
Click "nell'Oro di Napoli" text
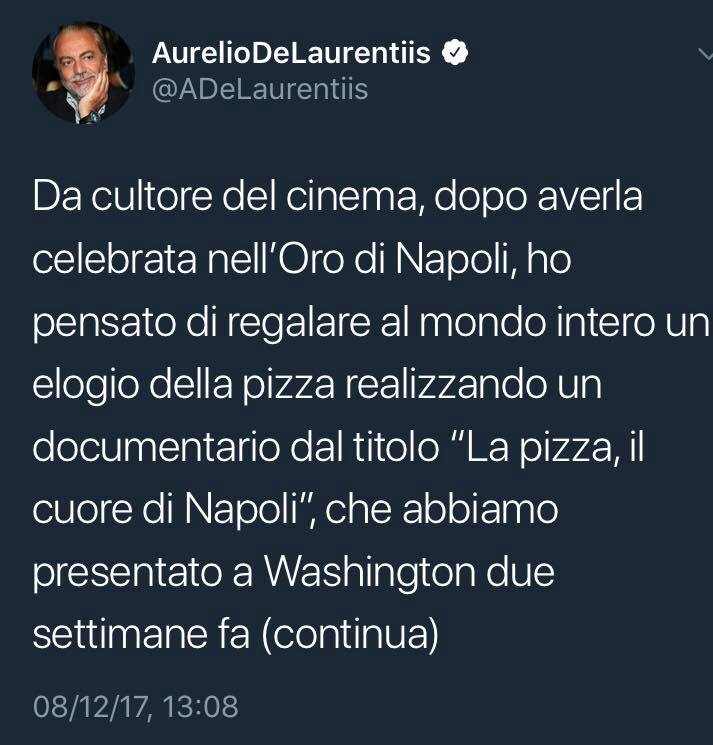tap(361, 259)
